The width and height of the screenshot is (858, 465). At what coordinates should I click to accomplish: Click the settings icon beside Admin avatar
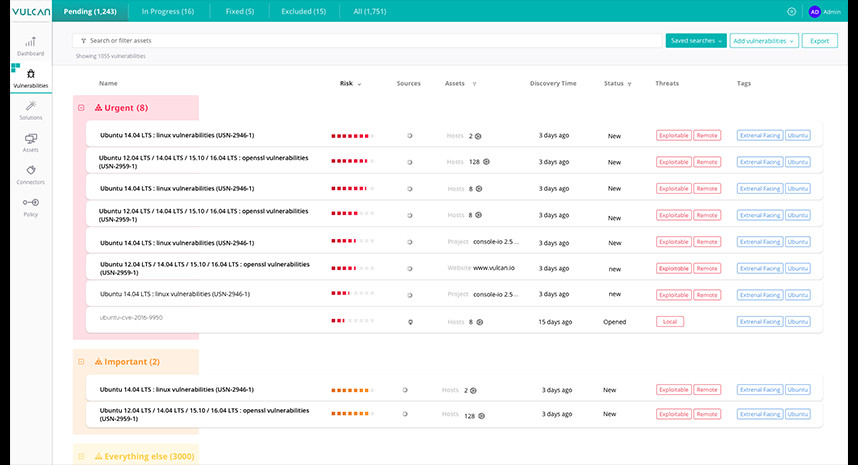(792, 11)
